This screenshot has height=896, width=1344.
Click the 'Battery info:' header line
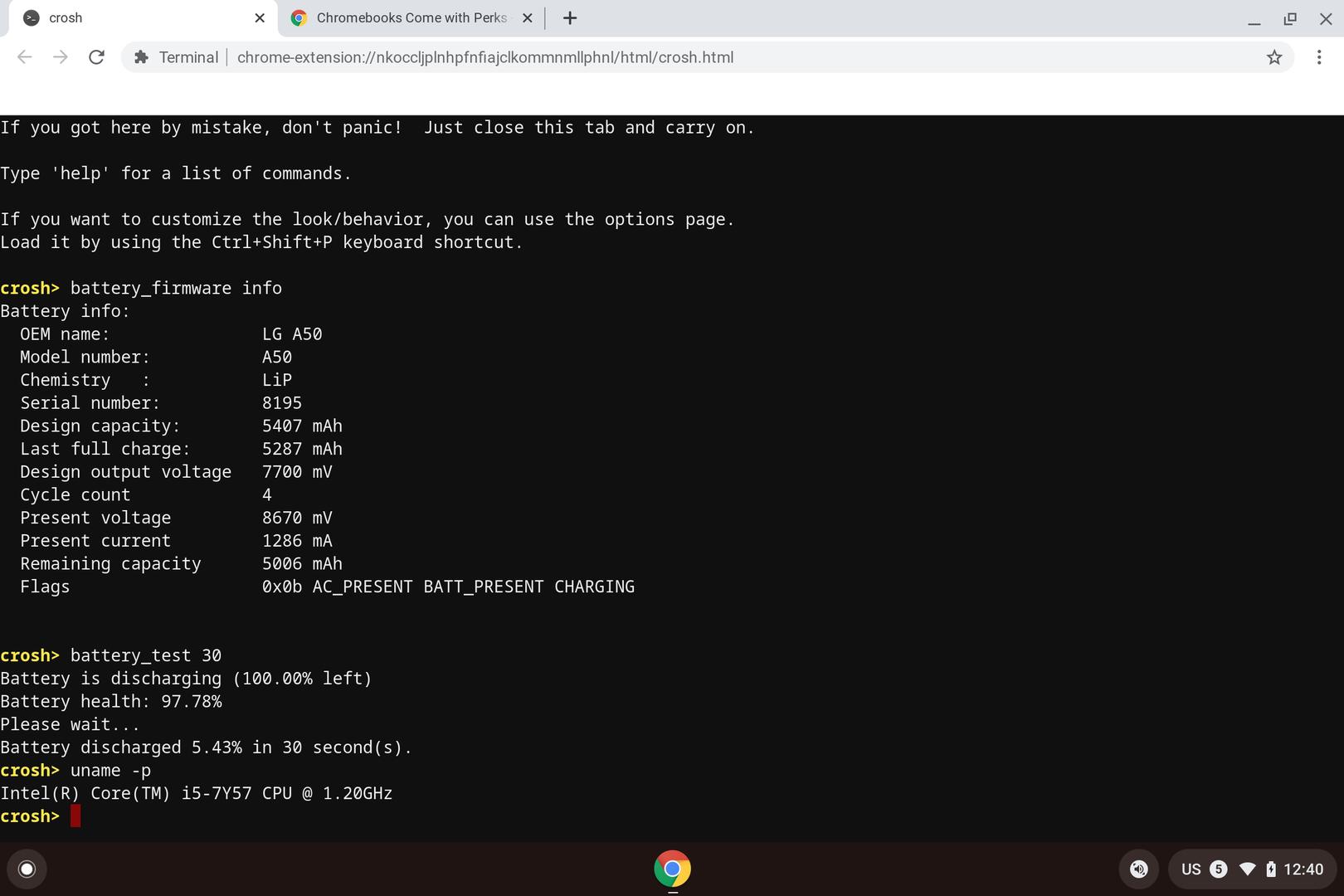pos(65,311)
